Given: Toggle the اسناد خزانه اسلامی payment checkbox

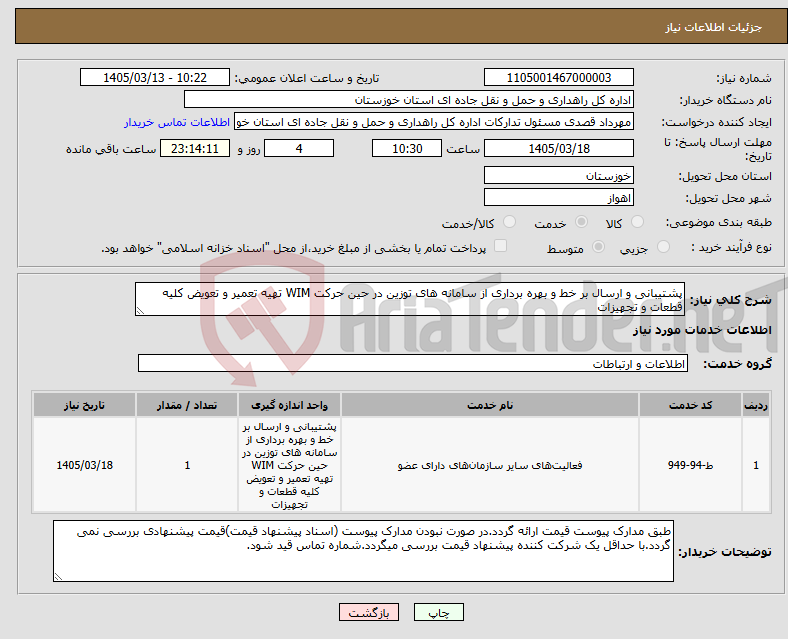Looking at the screenshot, I should (500, 246).
